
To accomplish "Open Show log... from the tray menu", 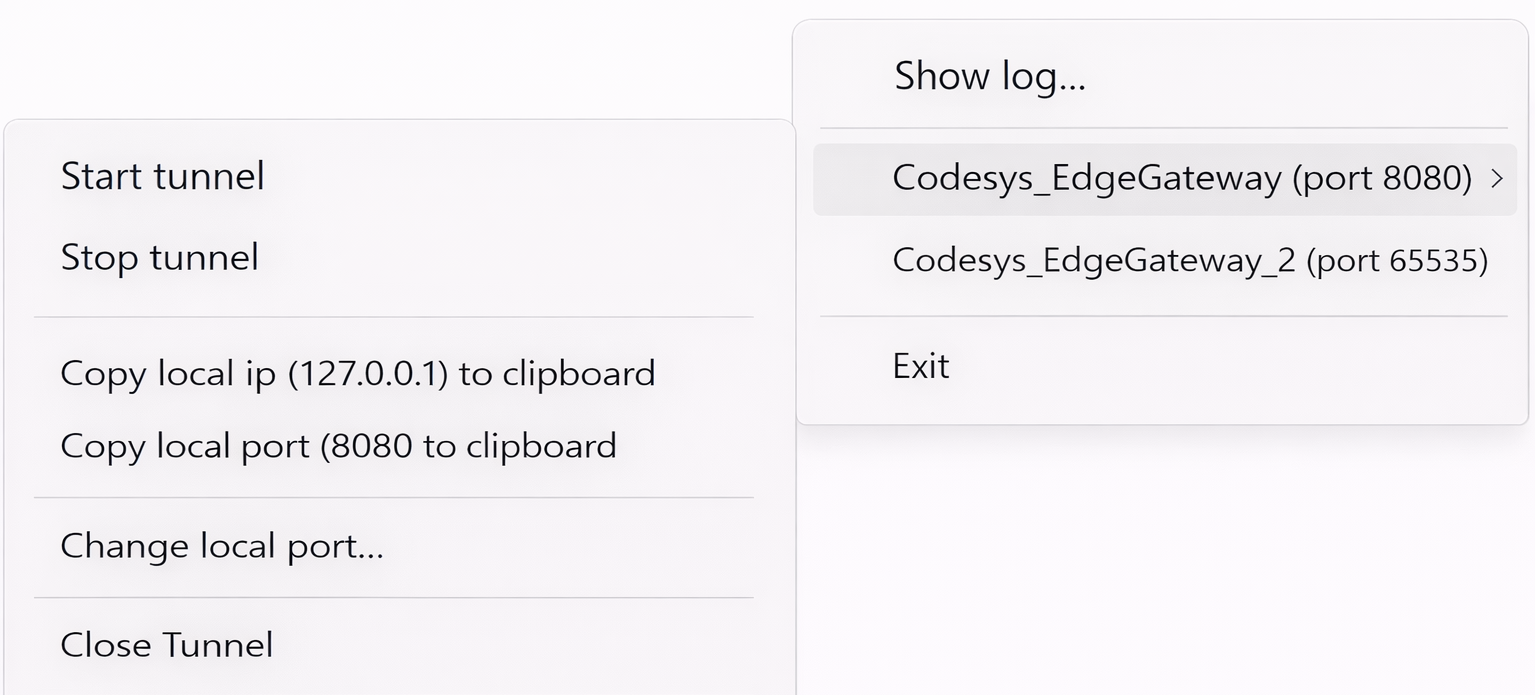I will (x=989, y=76).
